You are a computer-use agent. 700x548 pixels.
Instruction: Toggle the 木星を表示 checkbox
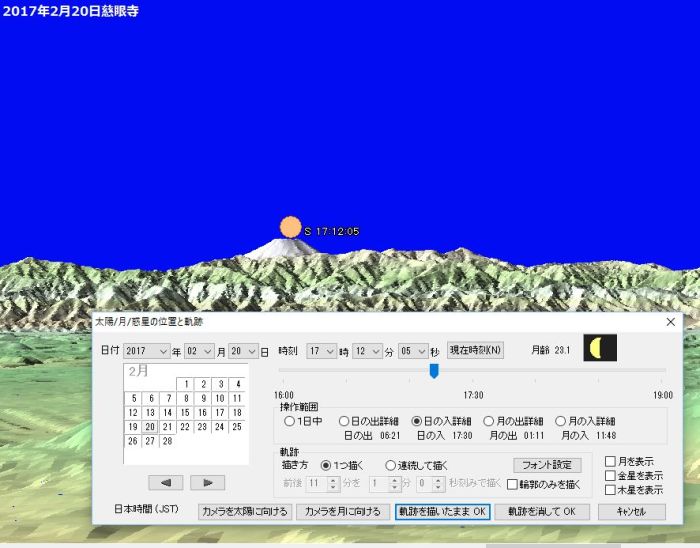[x=610, y=490]
